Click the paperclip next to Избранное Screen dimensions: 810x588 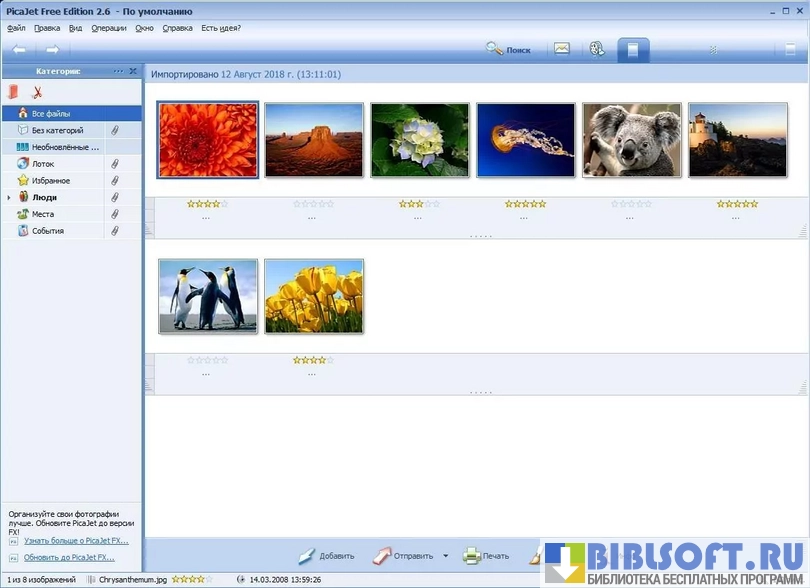click(115, 181)
